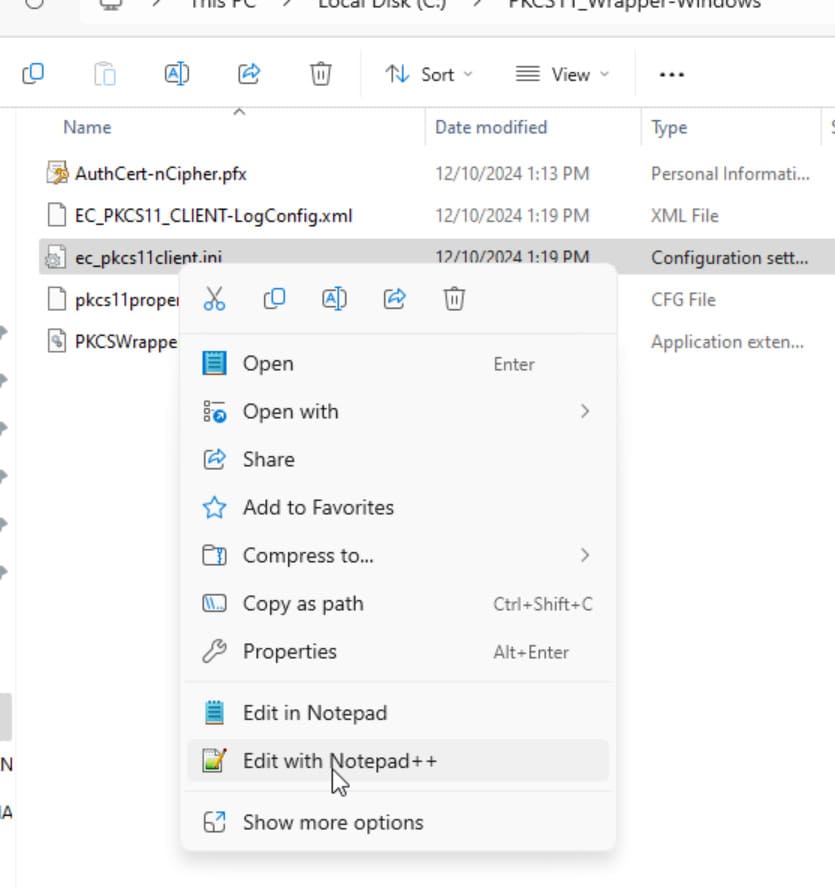Click the Share icon in context menu

tap(394, 299)
